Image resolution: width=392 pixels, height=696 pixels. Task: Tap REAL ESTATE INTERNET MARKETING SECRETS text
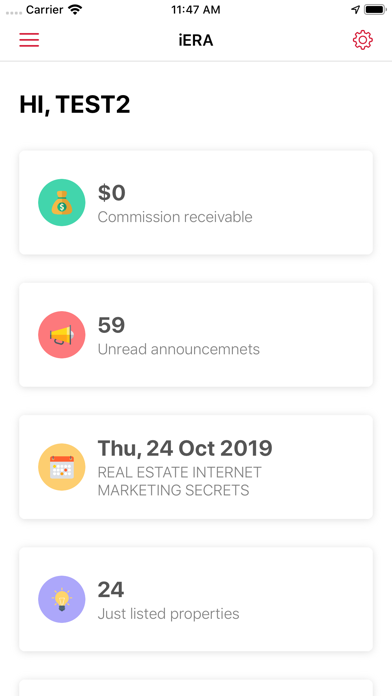(x=180, y=481)
